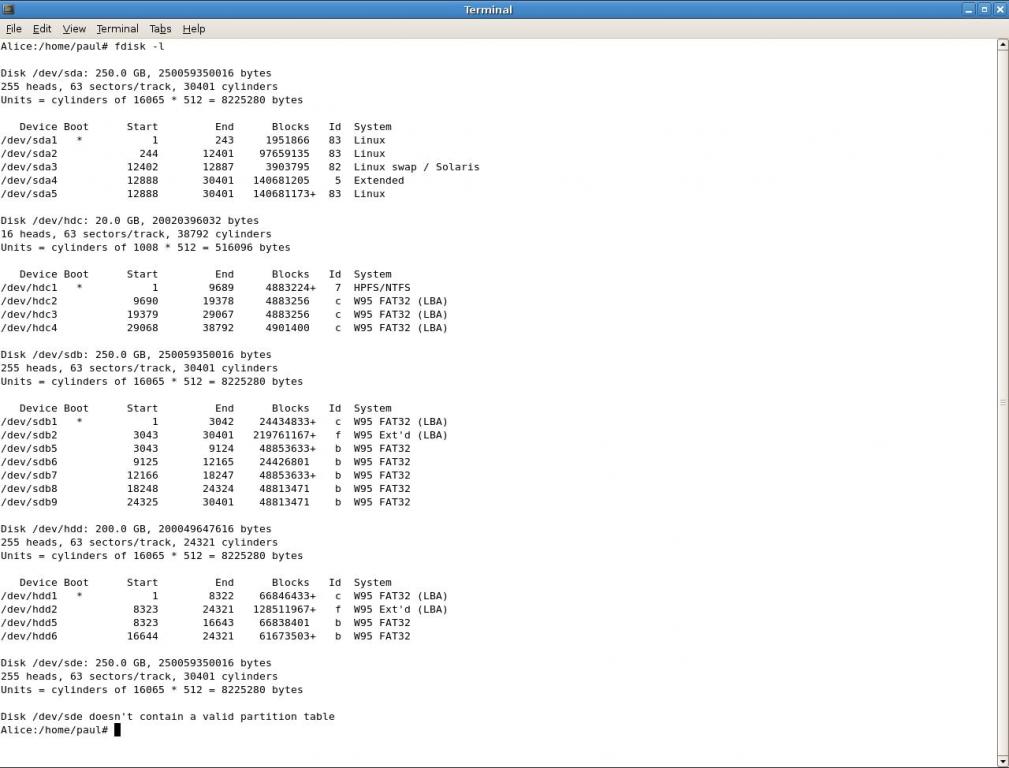1009x768 pixels.
Task: Click '16 heads, 63 sectors/track, 38792 cylinders' line
Action: click(136, 234)
